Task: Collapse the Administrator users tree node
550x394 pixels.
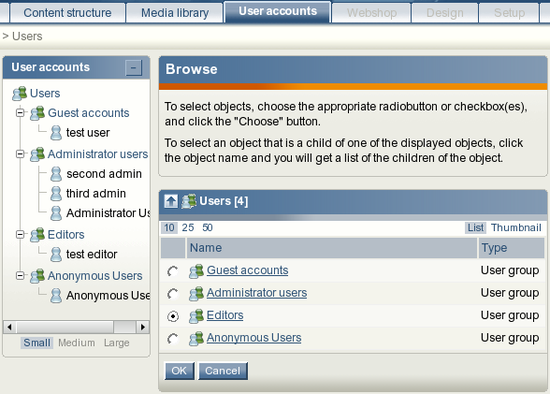Action: coord(20,154)
